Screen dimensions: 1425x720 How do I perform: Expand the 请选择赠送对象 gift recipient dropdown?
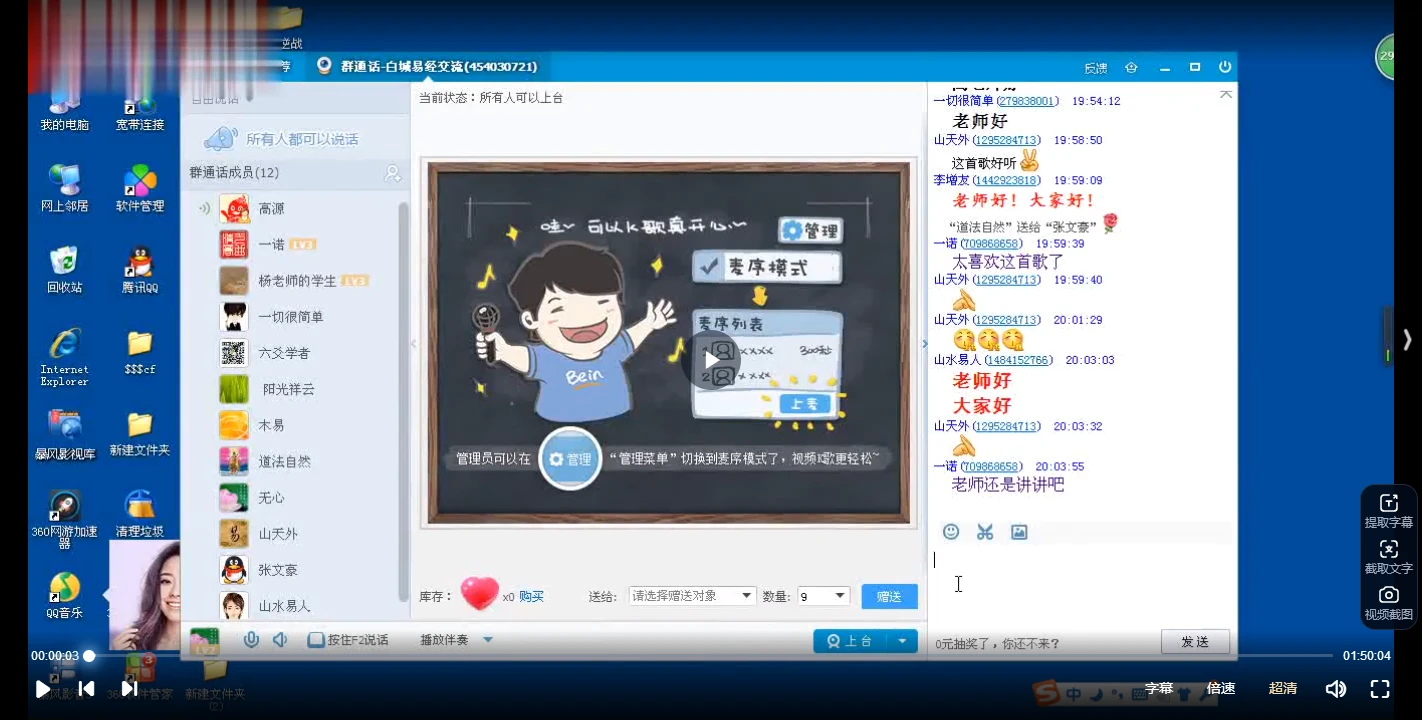point(744,595)
